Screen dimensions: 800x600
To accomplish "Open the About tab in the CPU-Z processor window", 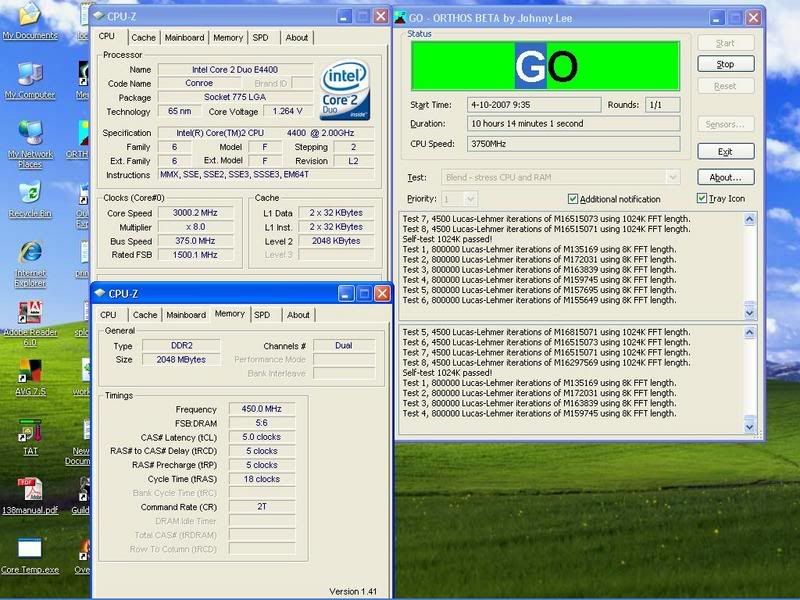I will pos(297,38).
